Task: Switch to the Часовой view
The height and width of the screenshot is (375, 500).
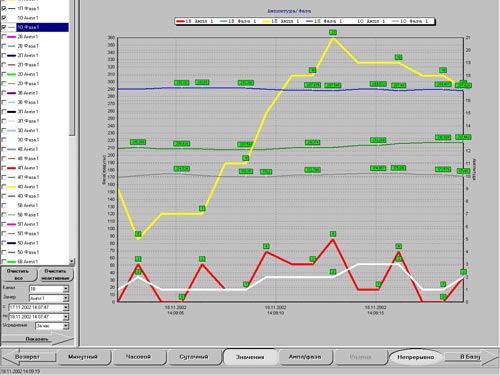Action: (138, 357)
